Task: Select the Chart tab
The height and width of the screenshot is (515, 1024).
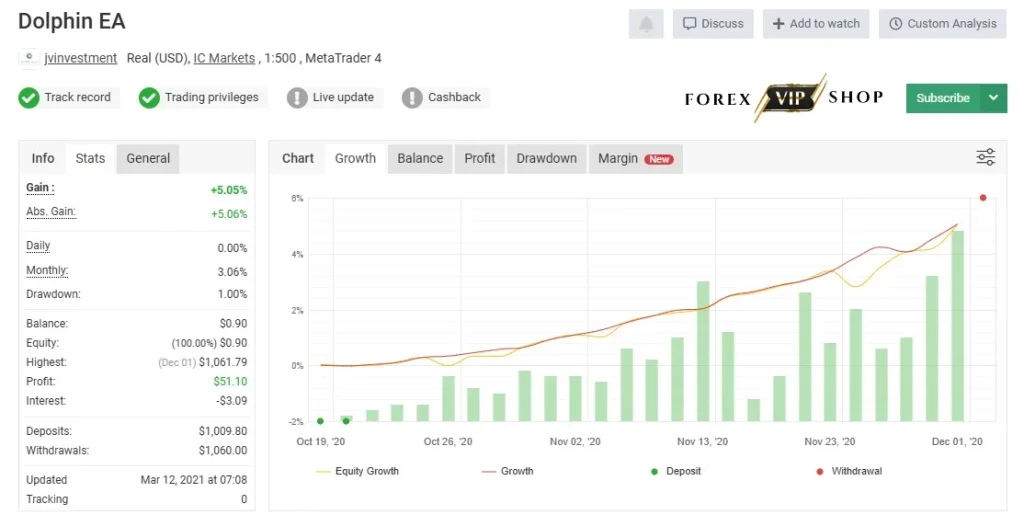Action: [x=298, y=159]
